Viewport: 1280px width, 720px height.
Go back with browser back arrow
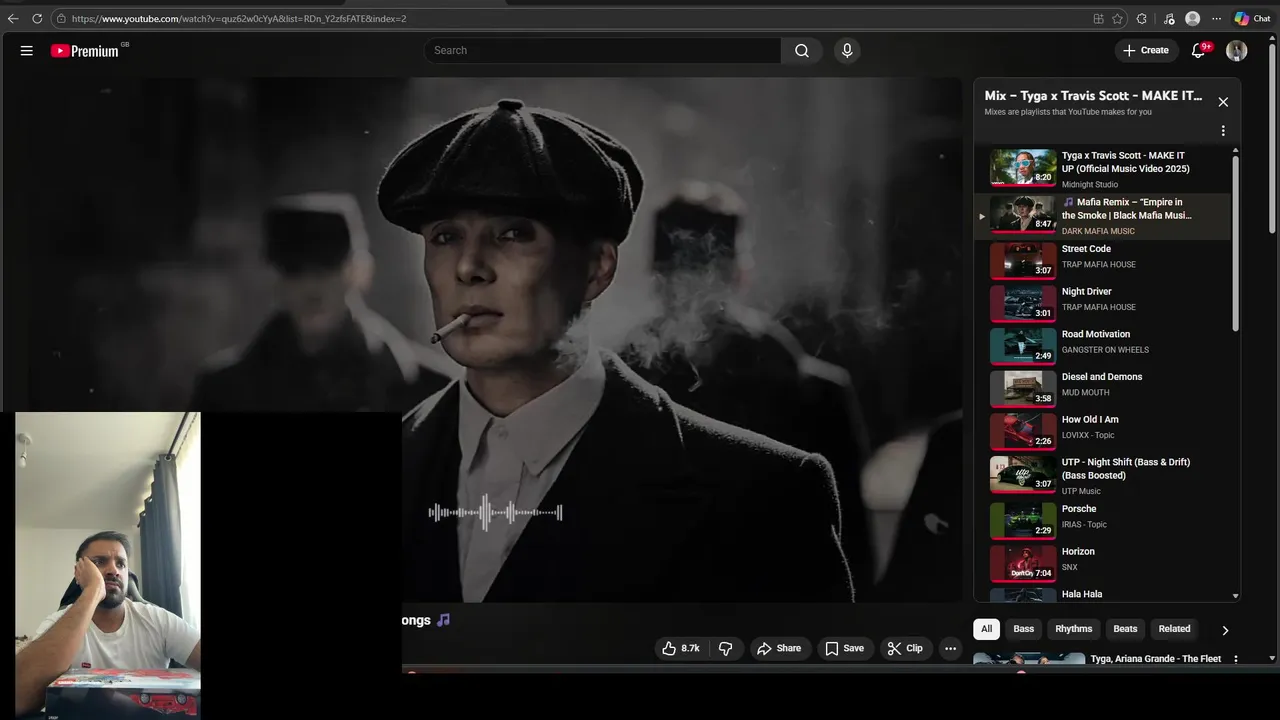13,18
